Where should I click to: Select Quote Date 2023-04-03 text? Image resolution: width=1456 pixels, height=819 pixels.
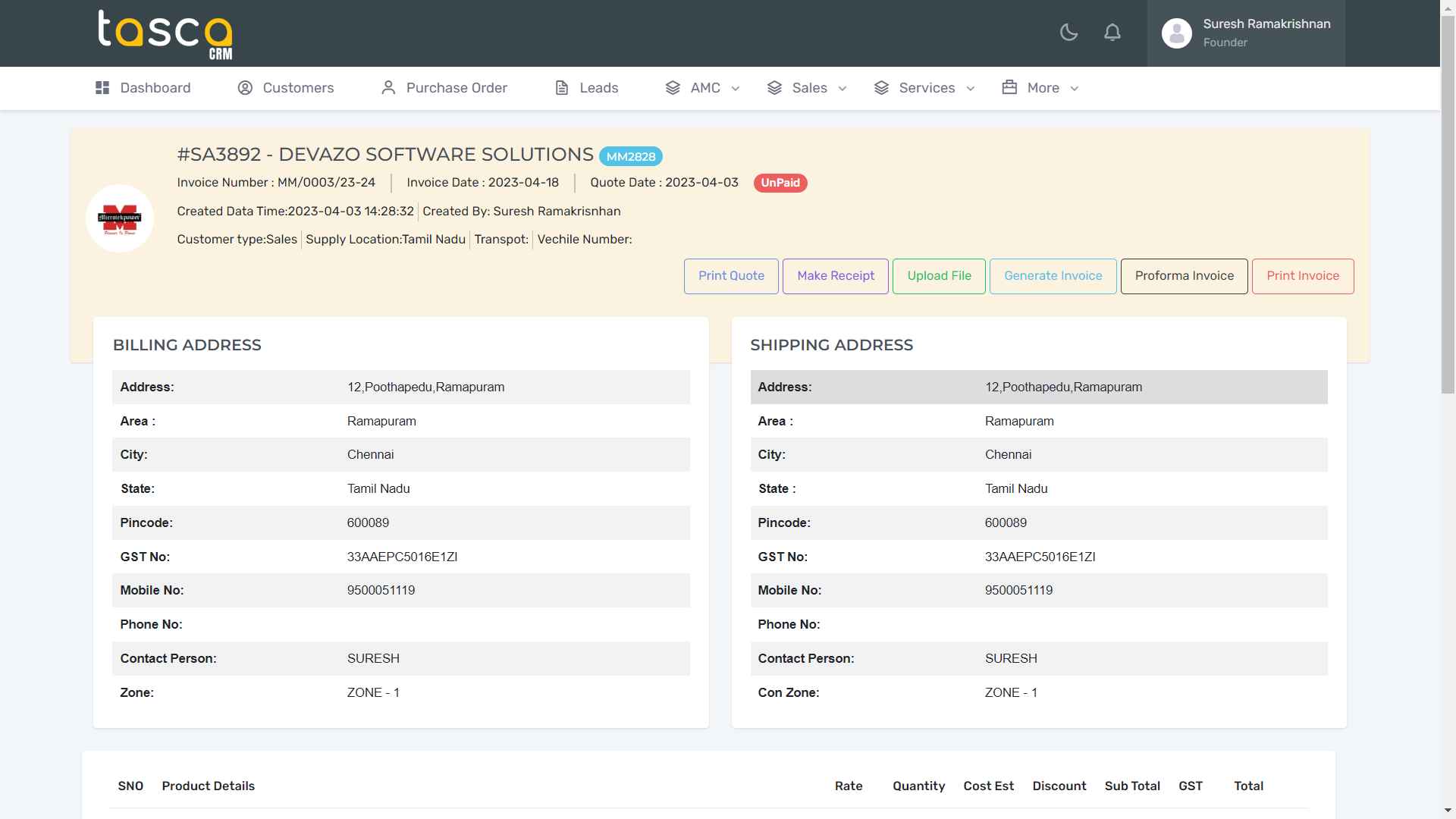tap(664, 183)
